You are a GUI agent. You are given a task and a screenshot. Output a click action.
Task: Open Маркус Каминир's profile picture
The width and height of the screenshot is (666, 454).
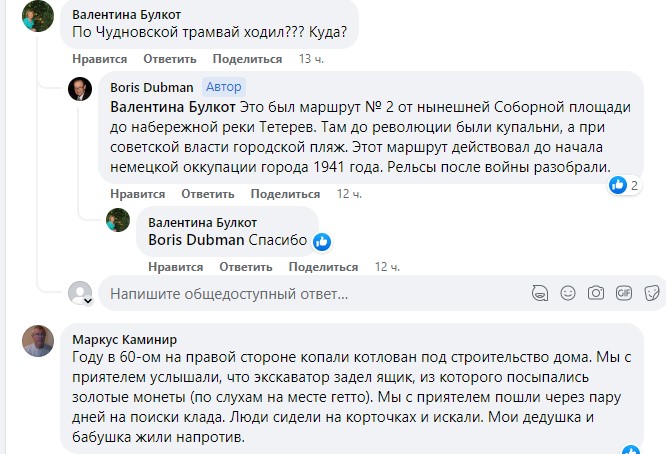click(38, 341)
